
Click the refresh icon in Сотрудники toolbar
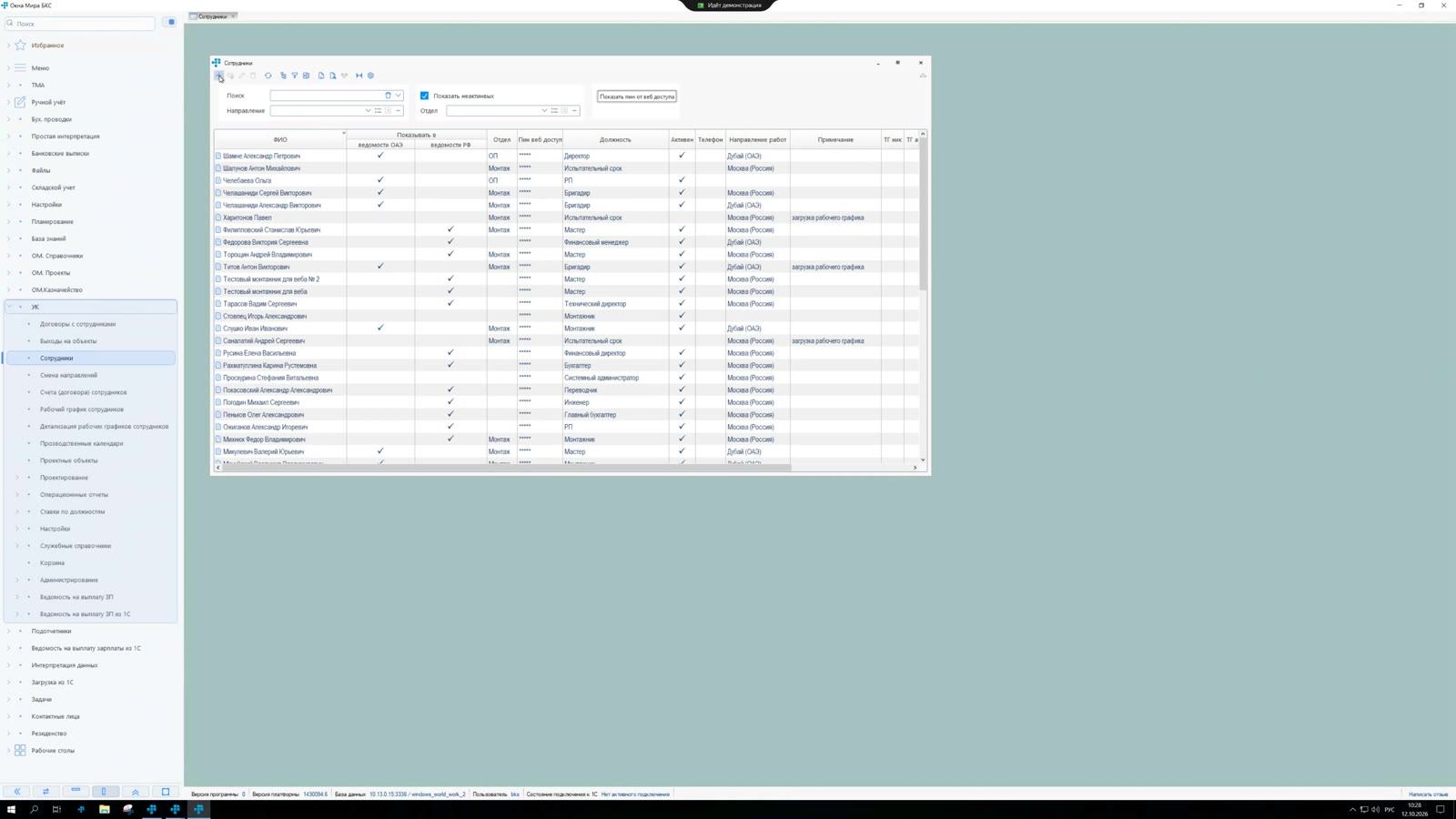coord(268,76)
